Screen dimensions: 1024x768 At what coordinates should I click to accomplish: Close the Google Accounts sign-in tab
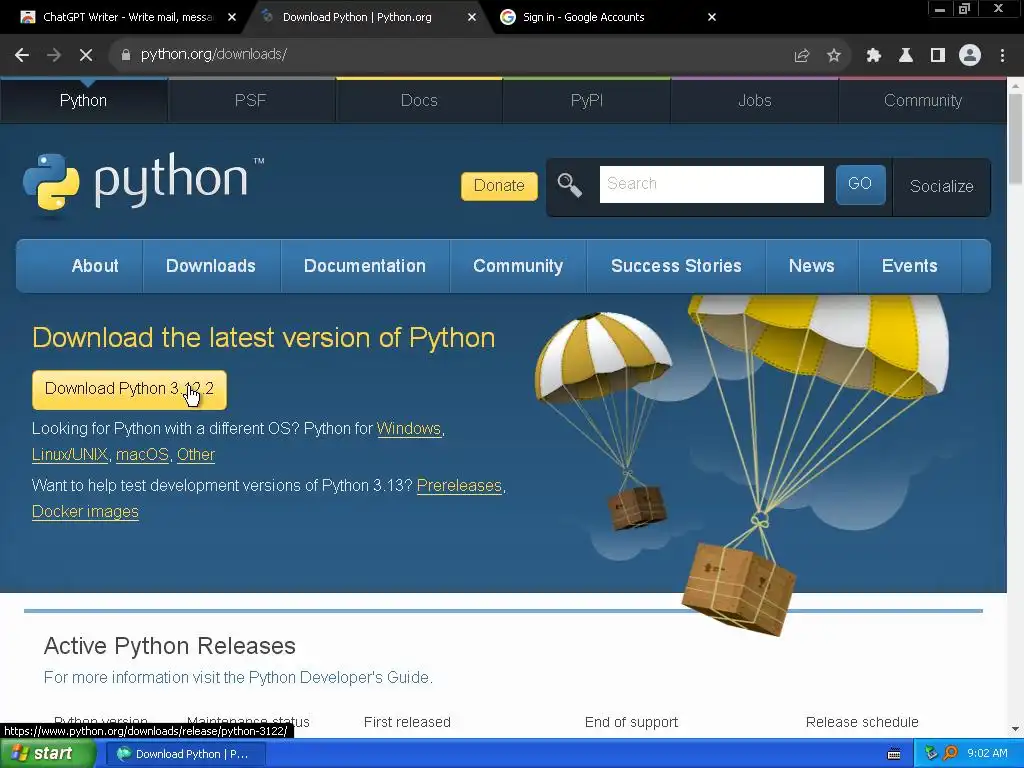712,18
